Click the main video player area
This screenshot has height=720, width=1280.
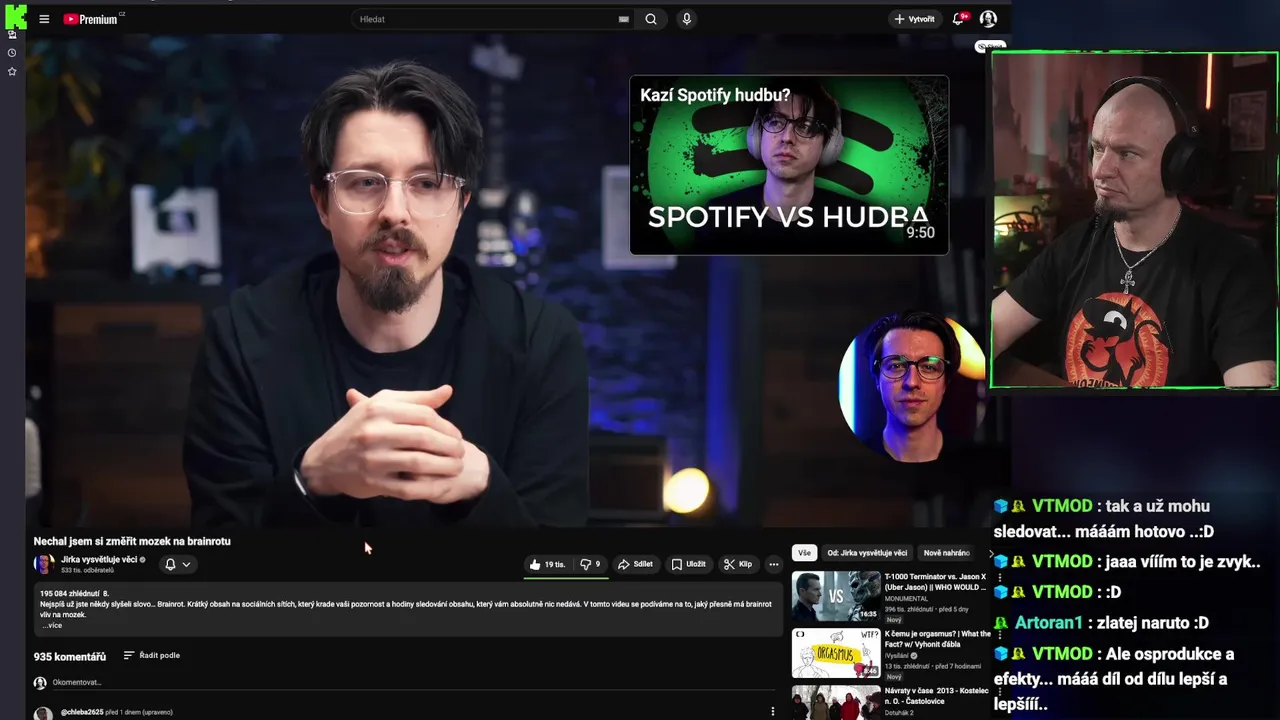pyautogui.click(x=505, y=280)
